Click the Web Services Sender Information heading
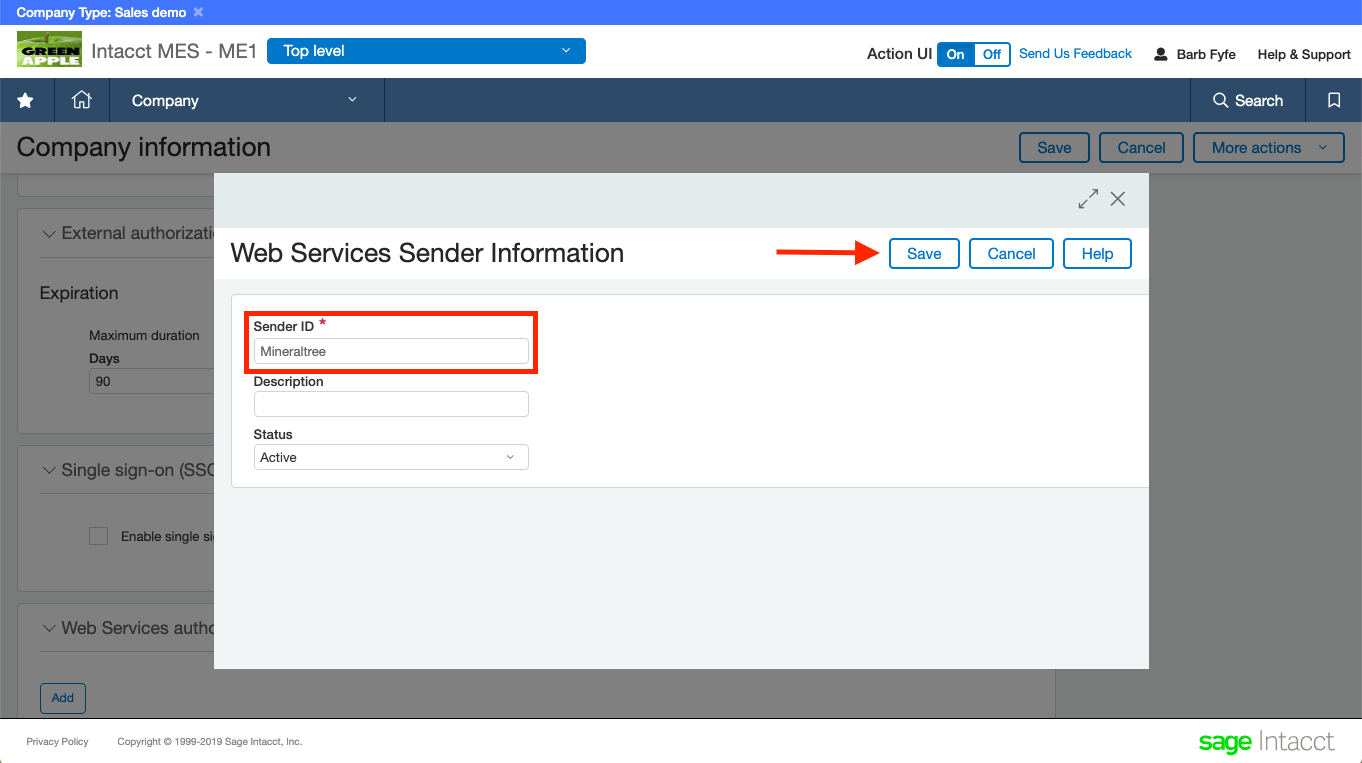The height and width of the screenshot is (763, 1362). (x=427, y=253)
